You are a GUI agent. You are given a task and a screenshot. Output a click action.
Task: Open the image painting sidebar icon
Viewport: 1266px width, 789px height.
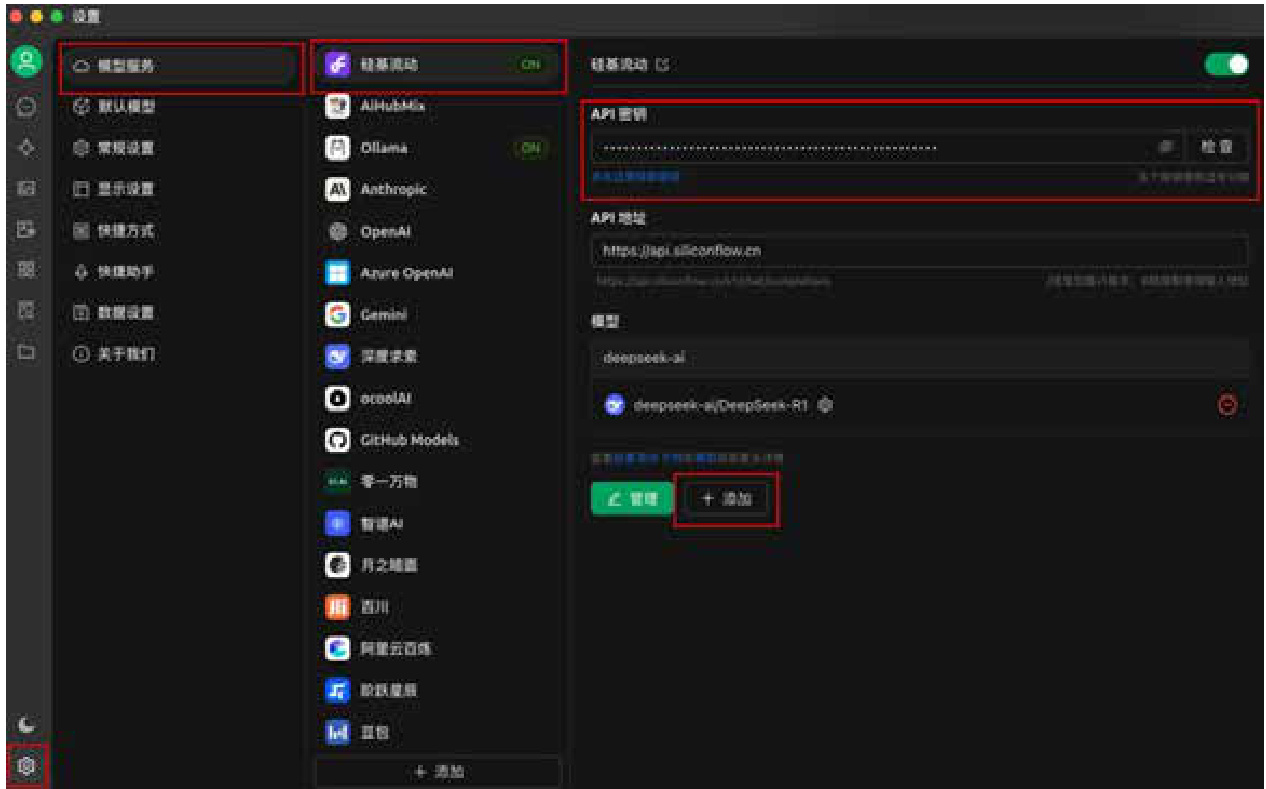click(27, 188)
